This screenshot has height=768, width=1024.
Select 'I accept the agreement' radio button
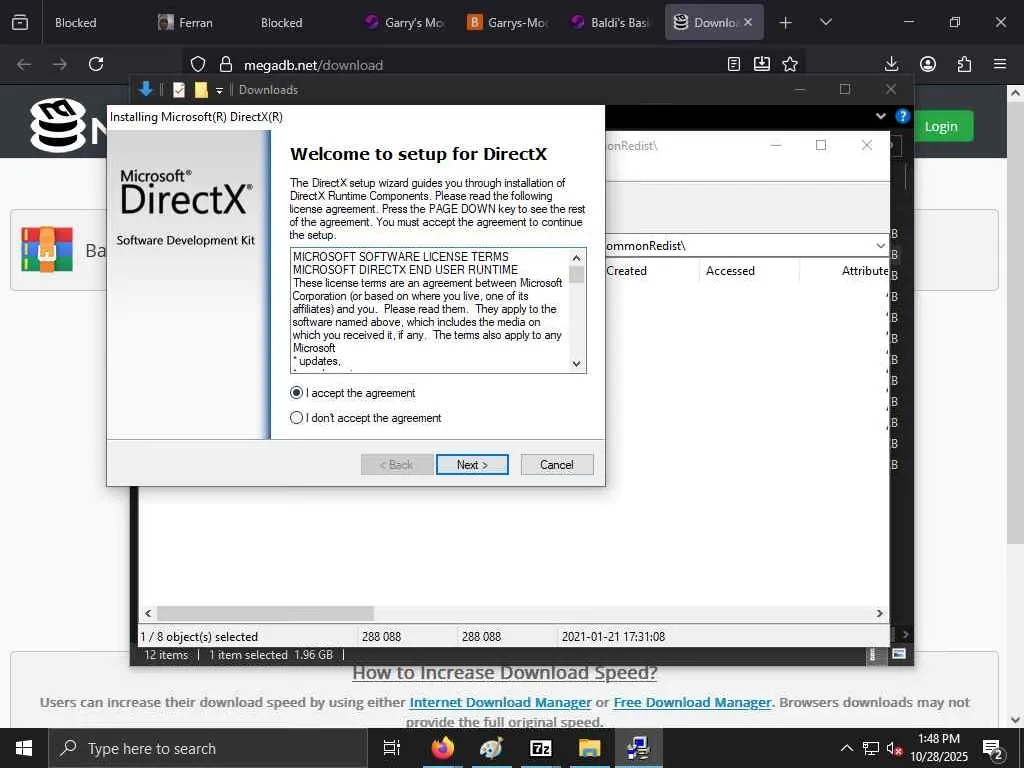click(296, 392)
